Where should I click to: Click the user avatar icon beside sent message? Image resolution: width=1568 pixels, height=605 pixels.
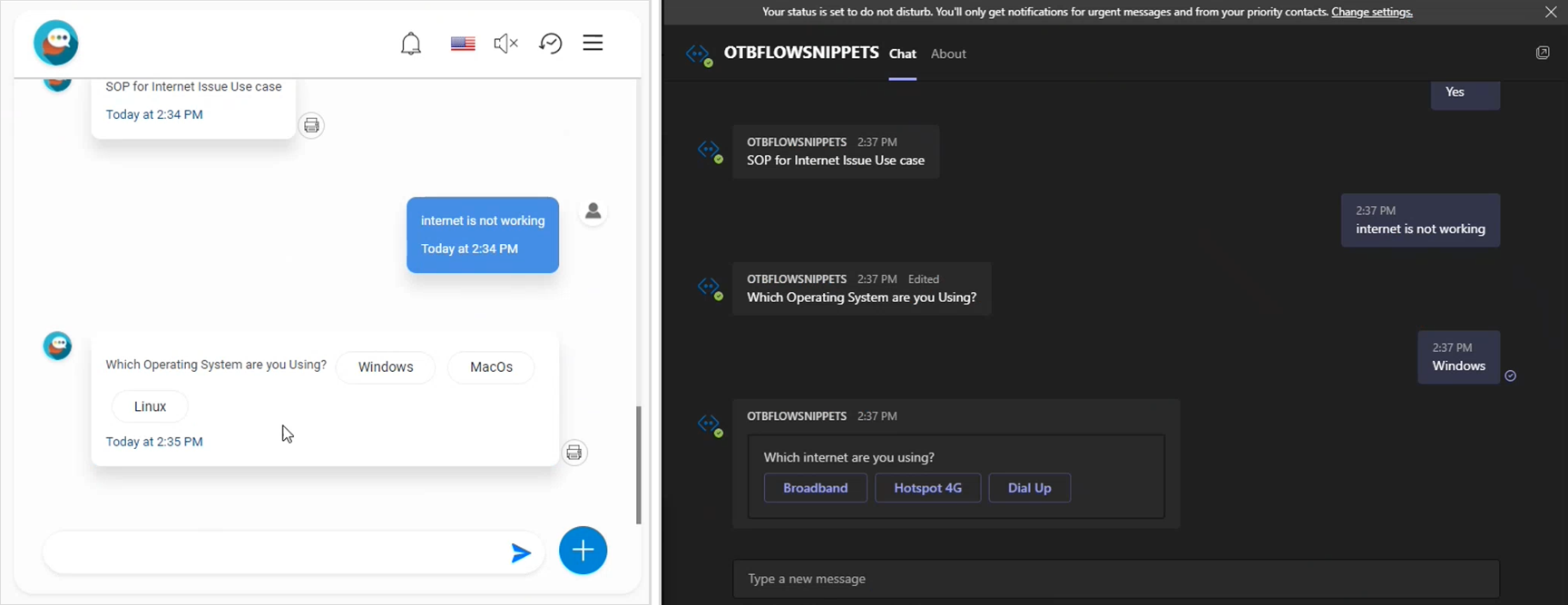[593, 211]
